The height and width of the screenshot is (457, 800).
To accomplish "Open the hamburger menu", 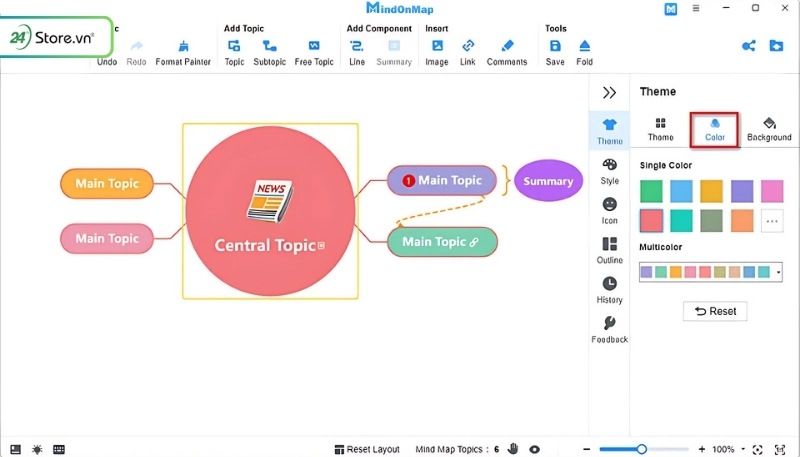I will [x=696, y=8].
